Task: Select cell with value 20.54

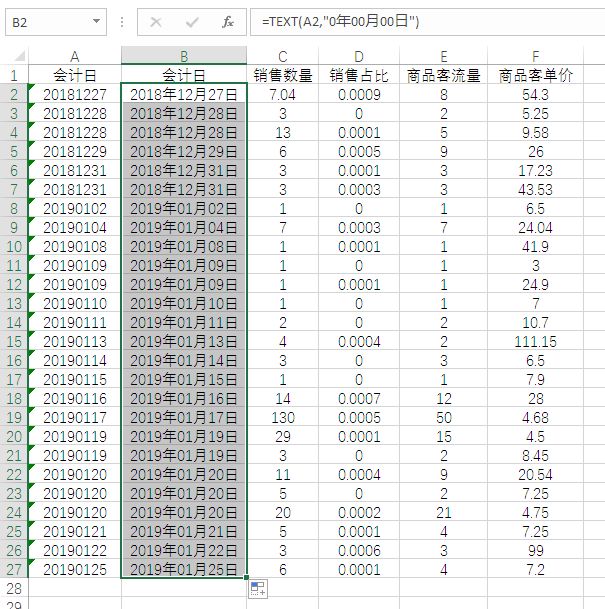Action: [x=535, y=474]
